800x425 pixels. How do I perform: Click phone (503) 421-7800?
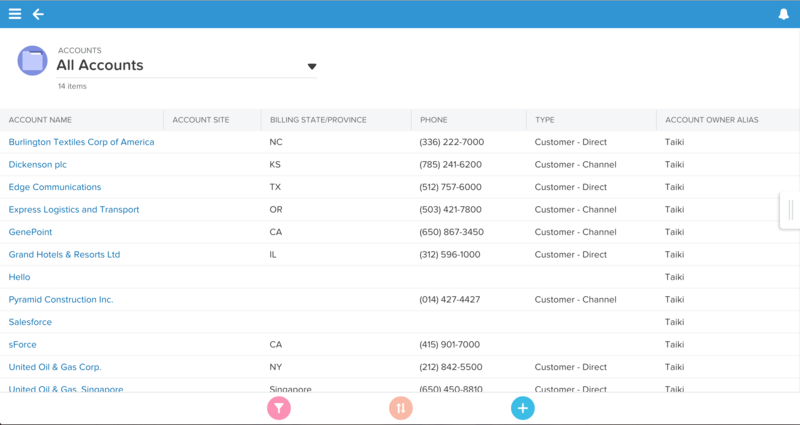click(x=451, y=209)
